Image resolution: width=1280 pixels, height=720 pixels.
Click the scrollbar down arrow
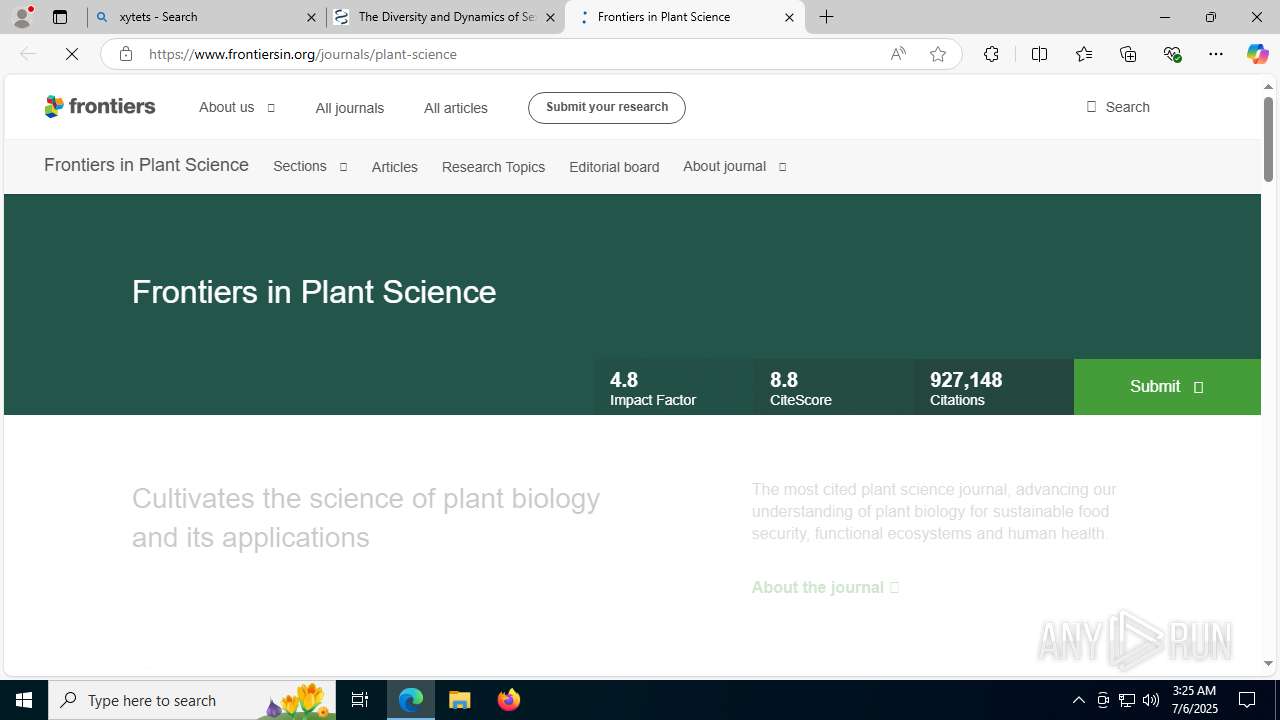pyautogui.click(x=1268, y=663)
